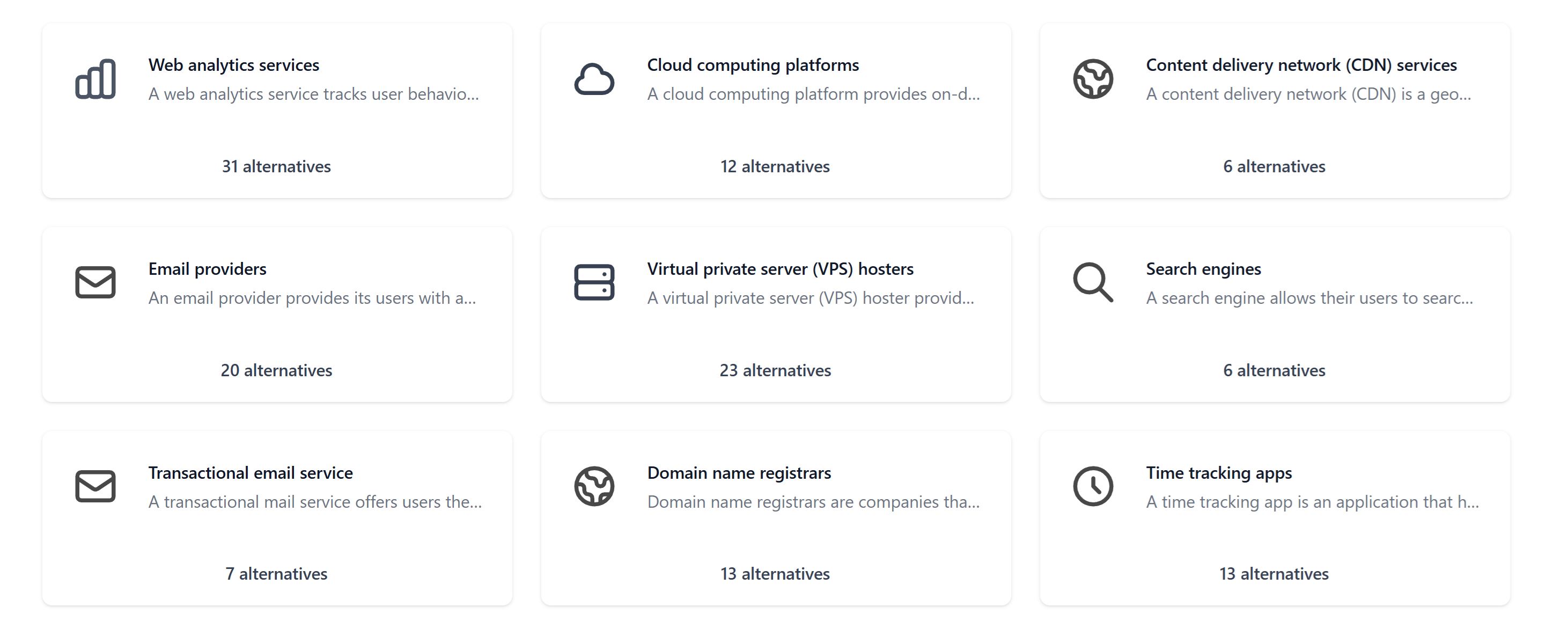Screen dimensions: 1568x621
Task: Select Content delivery network (CDN) services title
Action: point(1301,65)
